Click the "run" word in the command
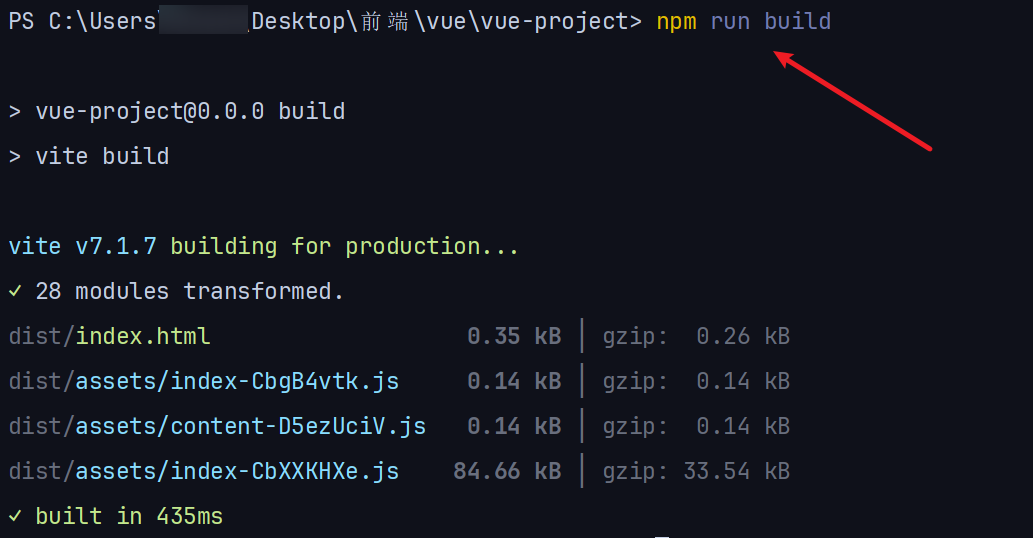1033x538 pixels. pos(730,21)
